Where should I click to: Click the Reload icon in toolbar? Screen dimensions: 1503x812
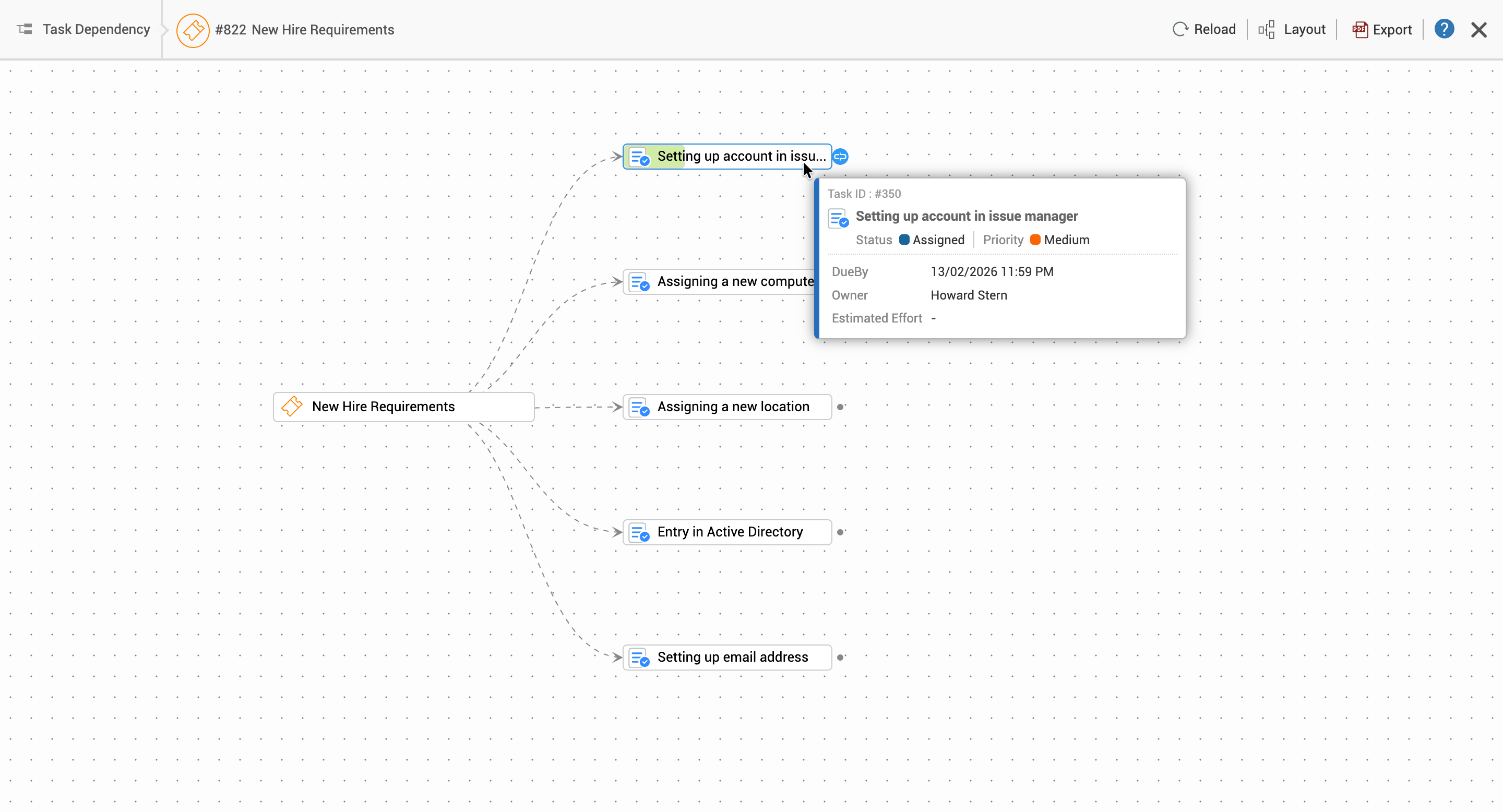point(1180,29)
